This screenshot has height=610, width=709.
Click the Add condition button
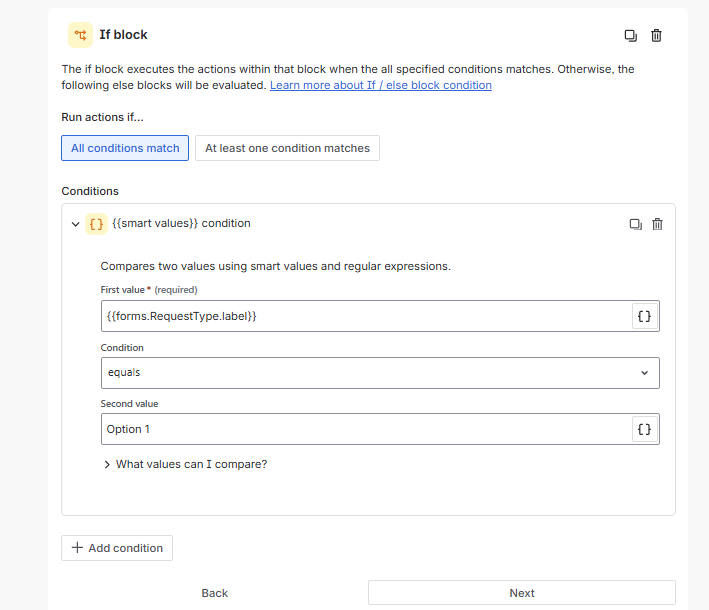117,548
